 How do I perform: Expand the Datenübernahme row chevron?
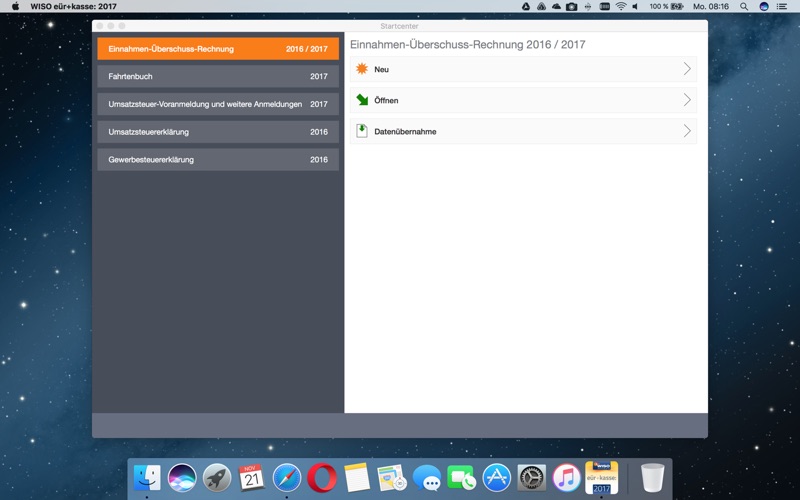coord(687,131)
